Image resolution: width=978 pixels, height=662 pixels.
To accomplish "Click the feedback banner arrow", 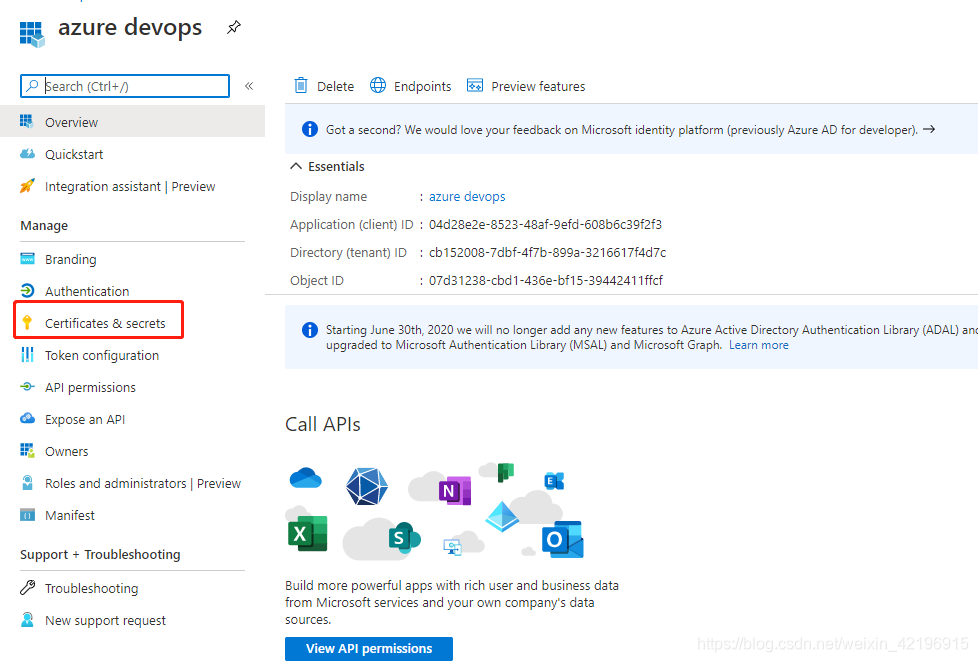I will click(x=929, y=129).
